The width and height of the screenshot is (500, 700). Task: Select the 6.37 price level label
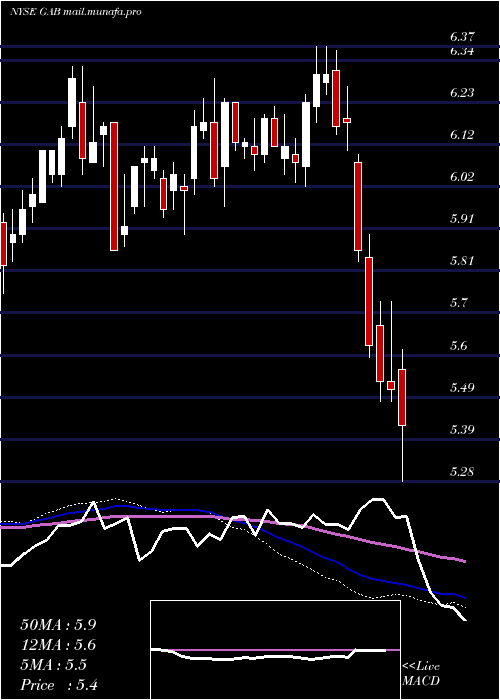462,37
